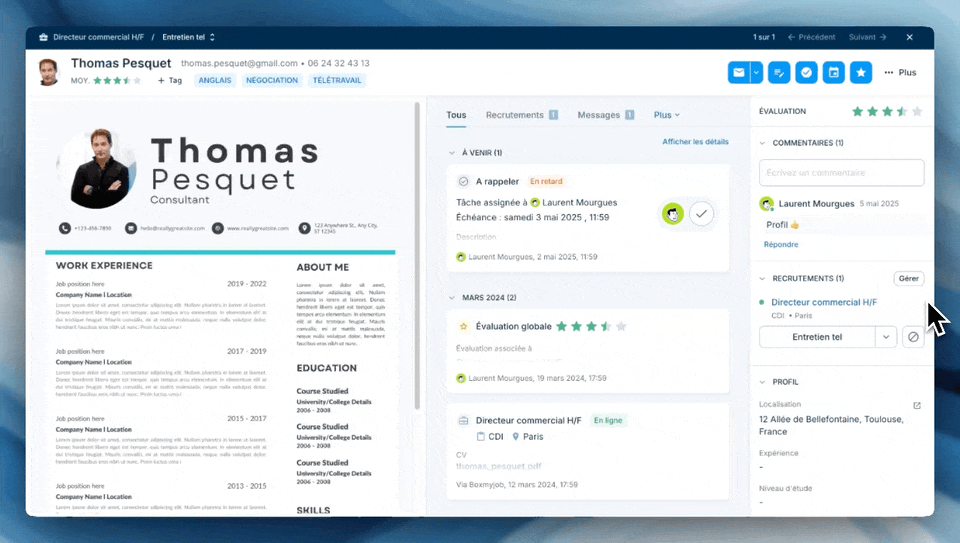Click the address pin icon on CV
This screenshot has height=543, width=960.
point(304,228)
